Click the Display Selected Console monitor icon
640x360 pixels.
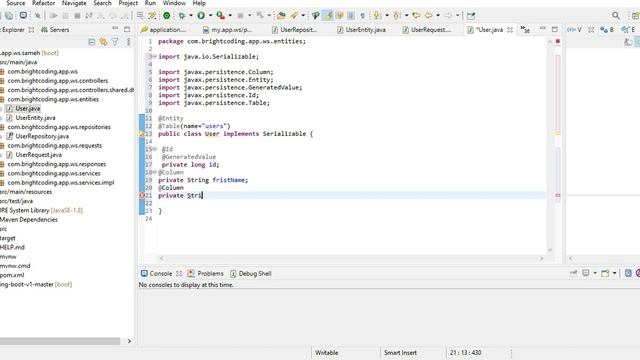point(586,273)
